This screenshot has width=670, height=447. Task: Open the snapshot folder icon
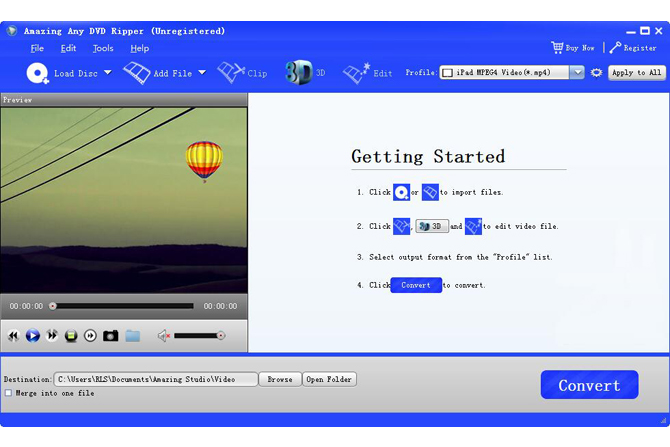[132, 336]
